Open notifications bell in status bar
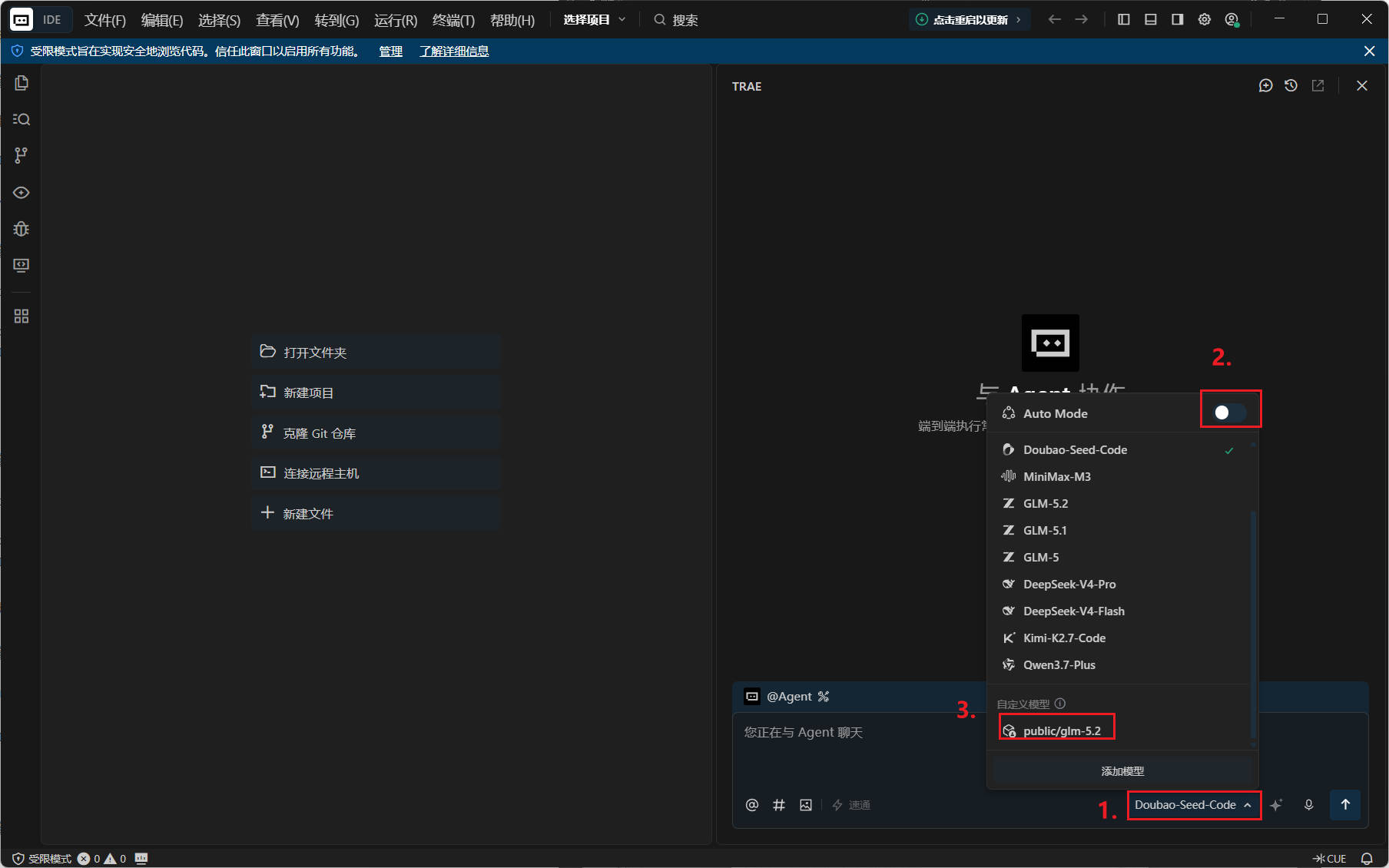The image size is (1389, 868). pos(1367,859)
